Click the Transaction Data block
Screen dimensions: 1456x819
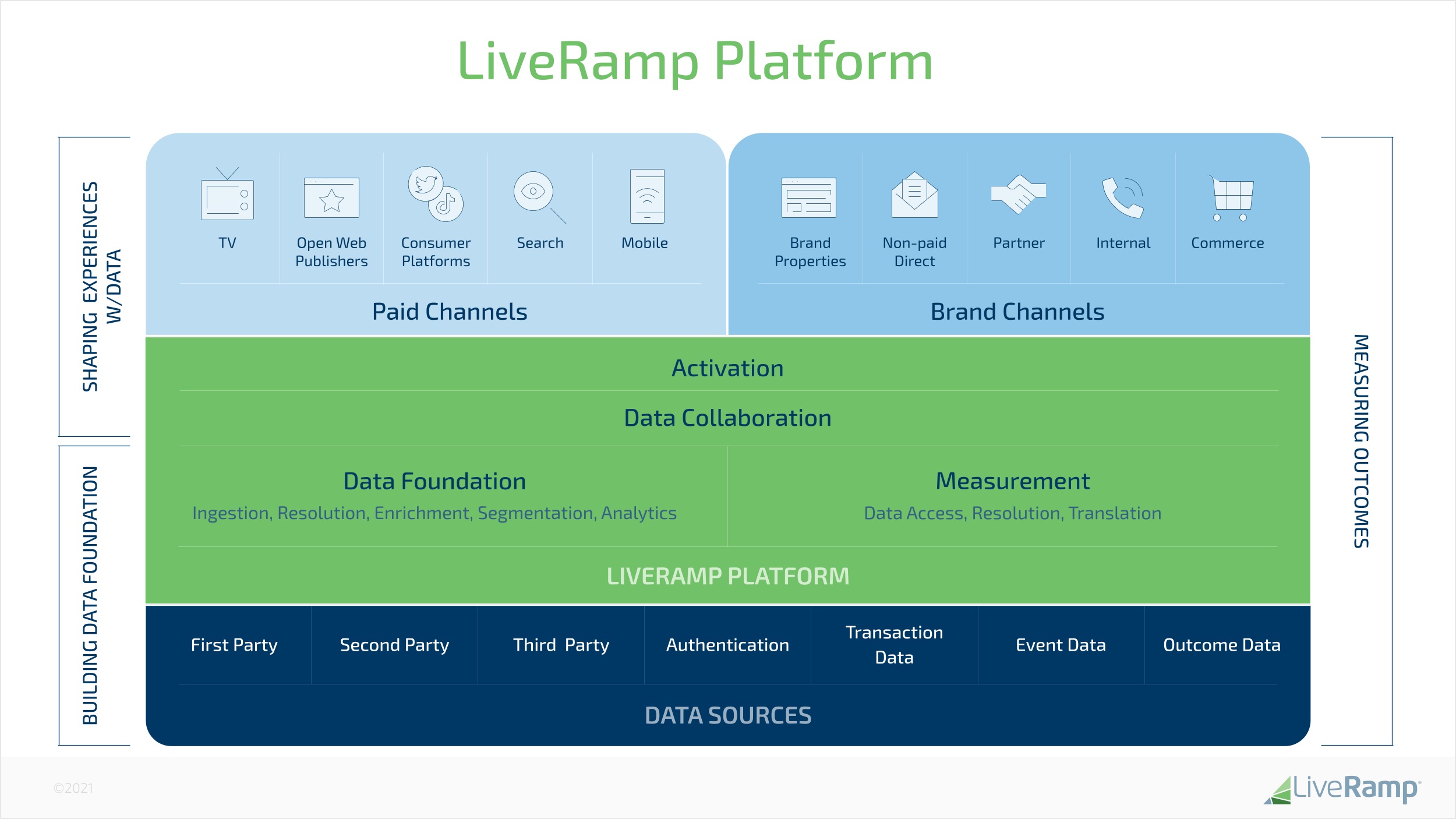(895, 645)
